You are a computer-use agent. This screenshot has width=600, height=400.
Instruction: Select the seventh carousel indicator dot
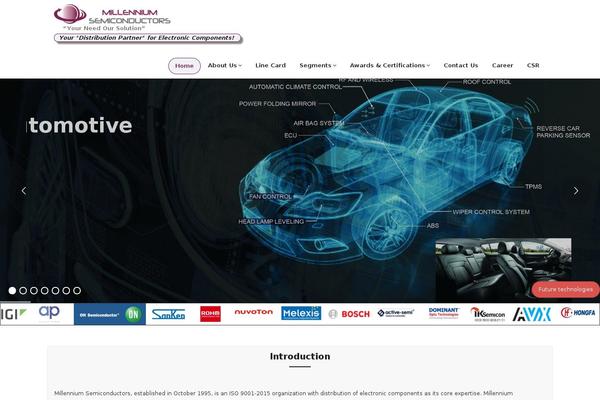[77, 291]
